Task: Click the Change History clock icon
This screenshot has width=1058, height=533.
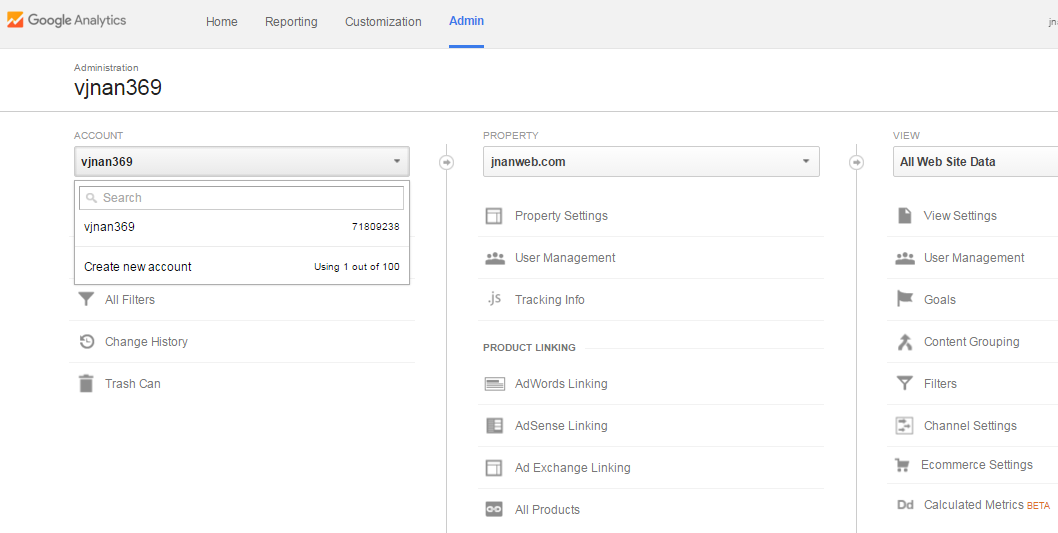Action: tap(86, 341)
